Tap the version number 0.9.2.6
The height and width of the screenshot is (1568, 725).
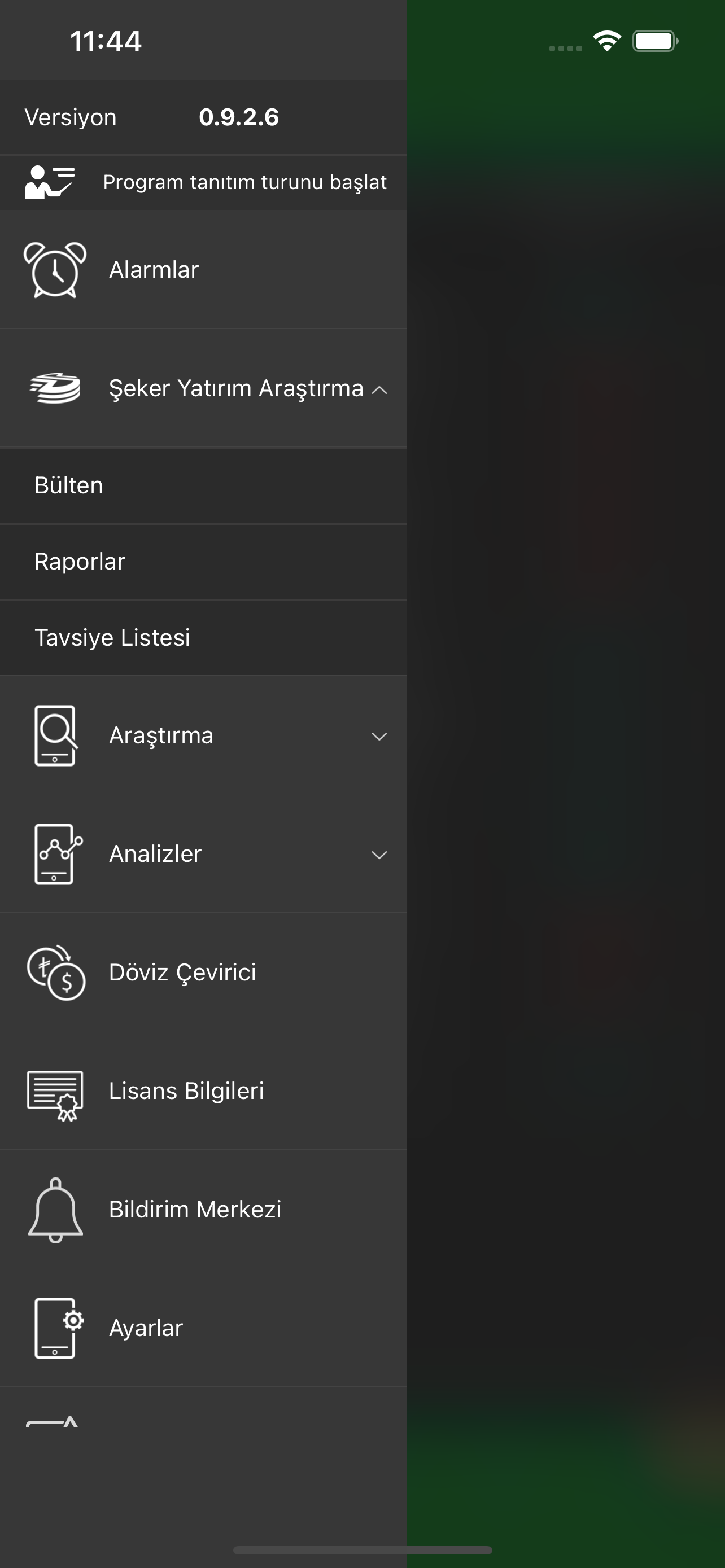(x=239, y=117)
